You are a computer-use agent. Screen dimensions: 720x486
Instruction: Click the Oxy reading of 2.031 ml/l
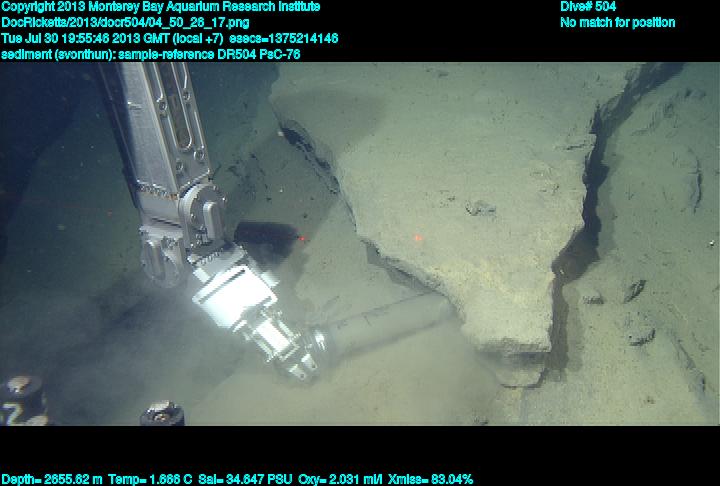tap(340, 480)
